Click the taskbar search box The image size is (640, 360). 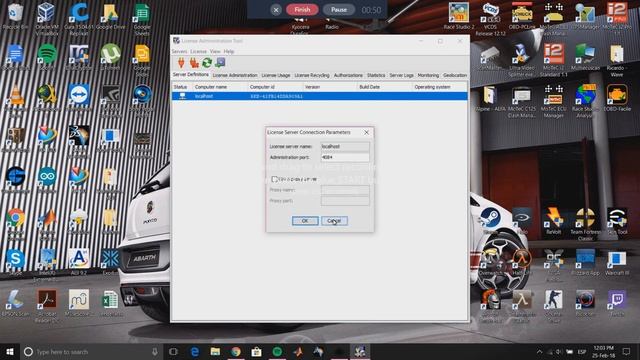click(x=91, y=351)
